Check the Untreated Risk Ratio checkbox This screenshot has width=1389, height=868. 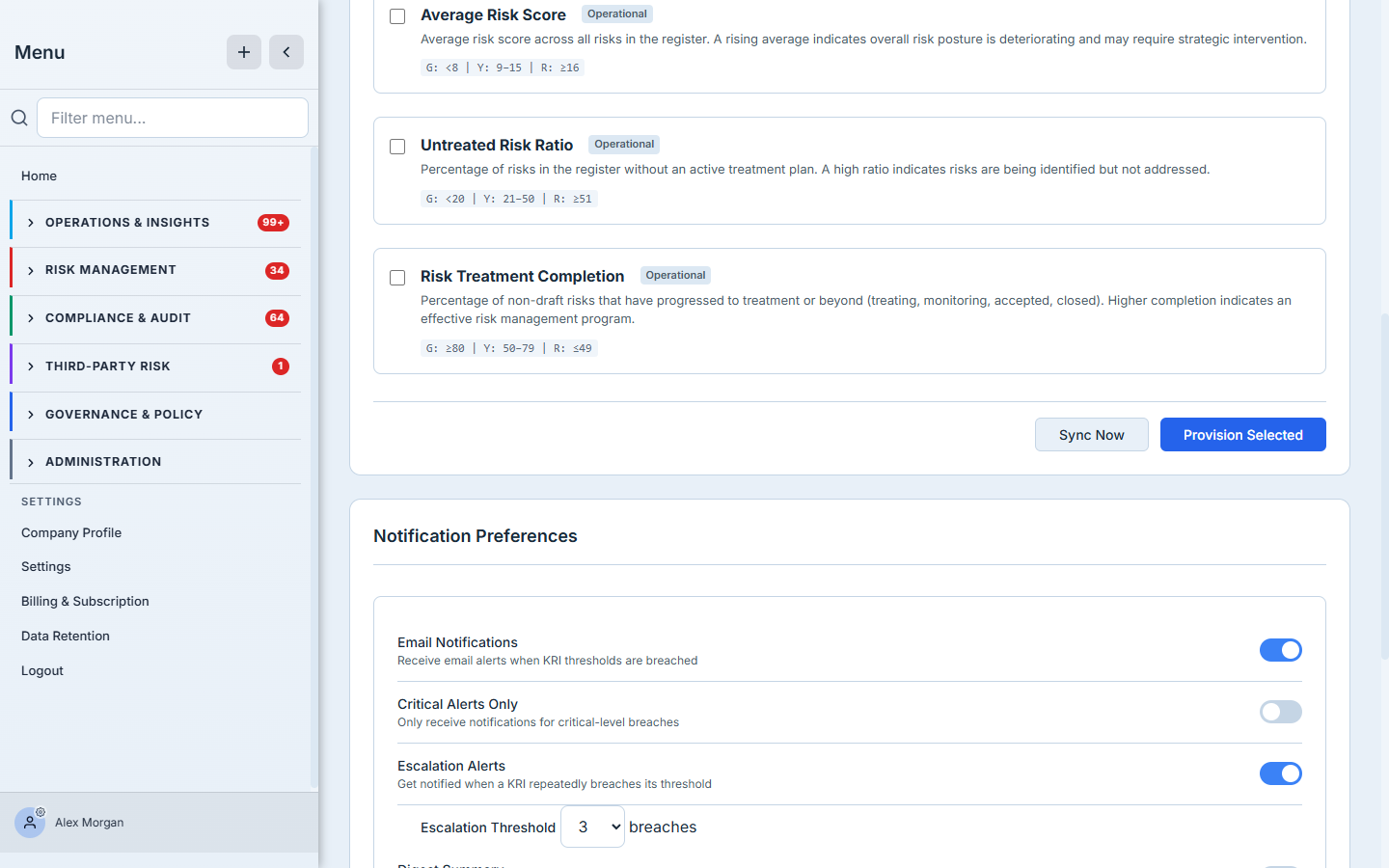(x=397, y=147)
